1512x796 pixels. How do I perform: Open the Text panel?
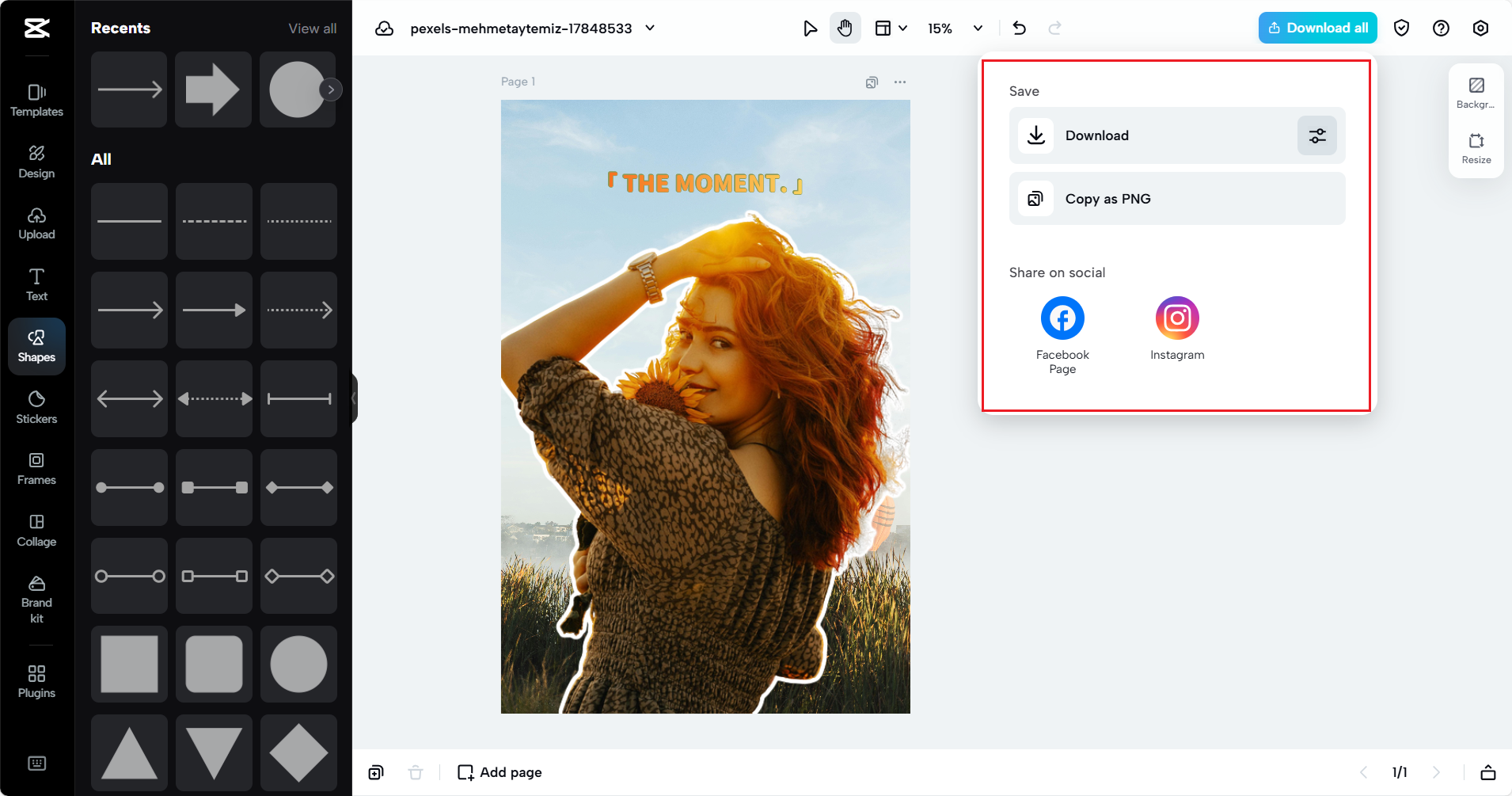[x=36, y=284]
